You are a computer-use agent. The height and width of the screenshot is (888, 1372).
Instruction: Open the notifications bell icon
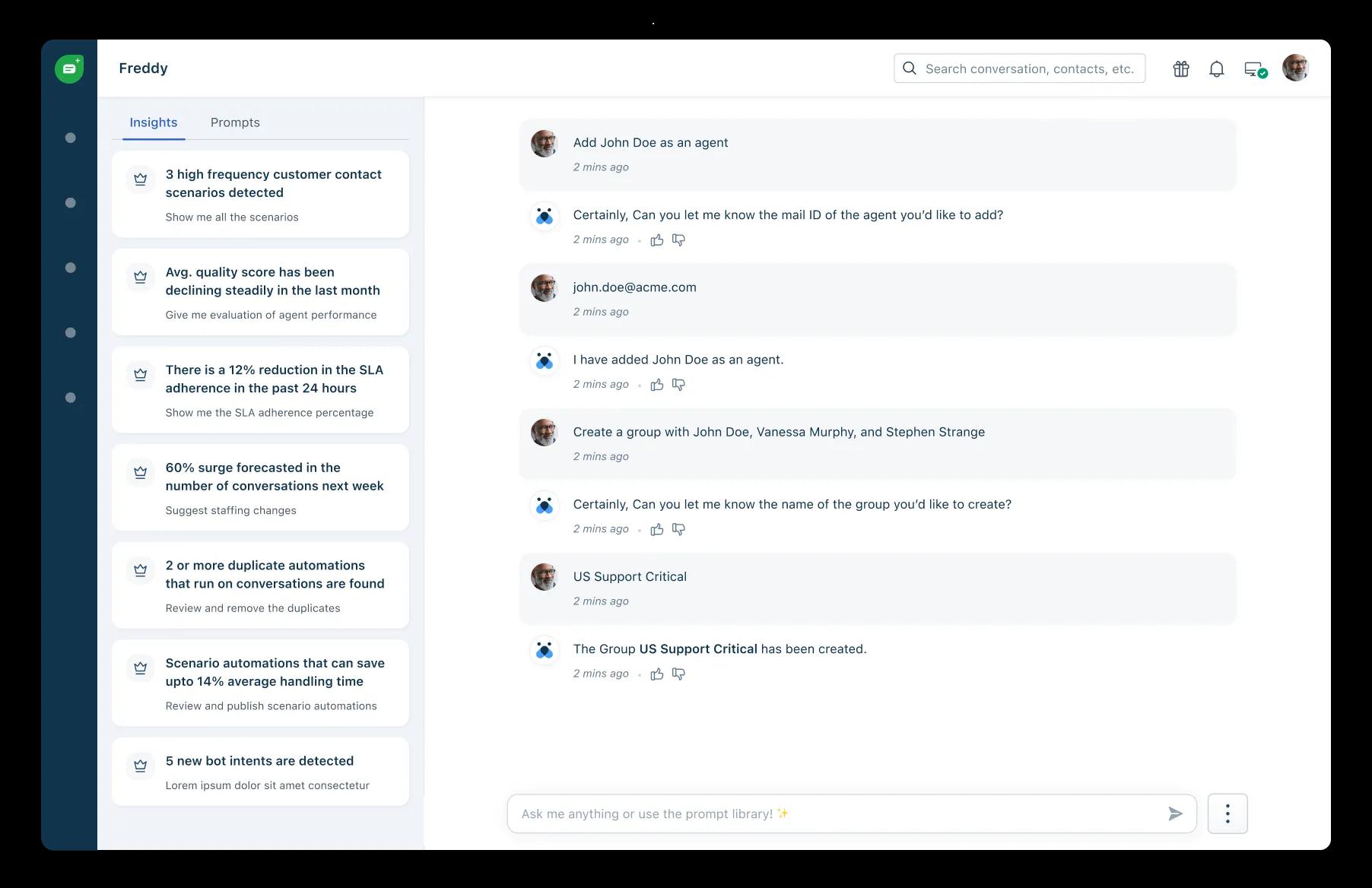1217,69
